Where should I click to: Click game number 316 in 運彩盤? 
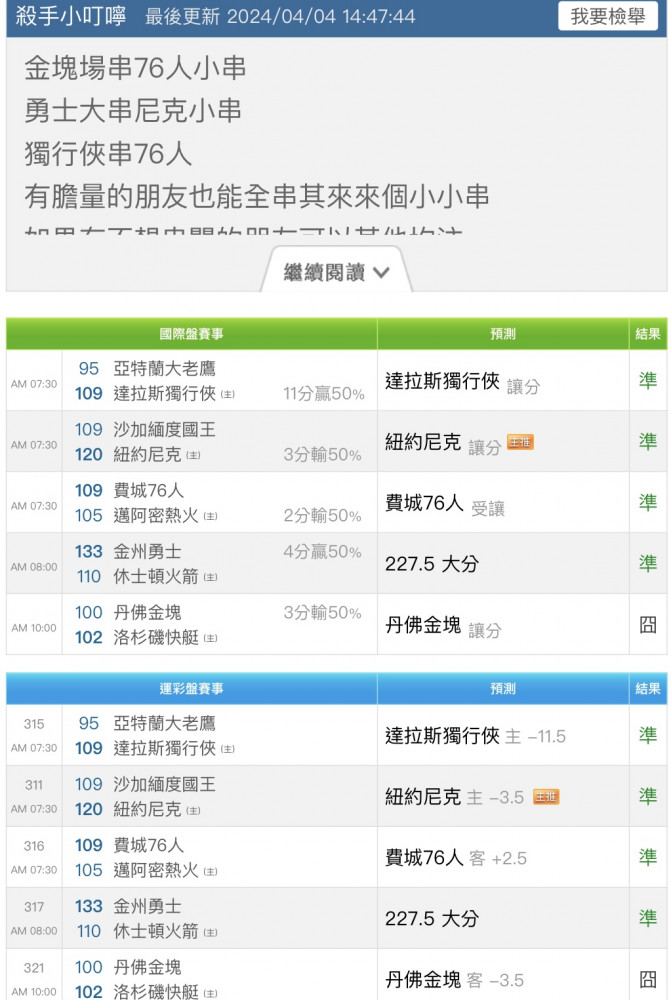pyautogui.click(x=34, y=846)
